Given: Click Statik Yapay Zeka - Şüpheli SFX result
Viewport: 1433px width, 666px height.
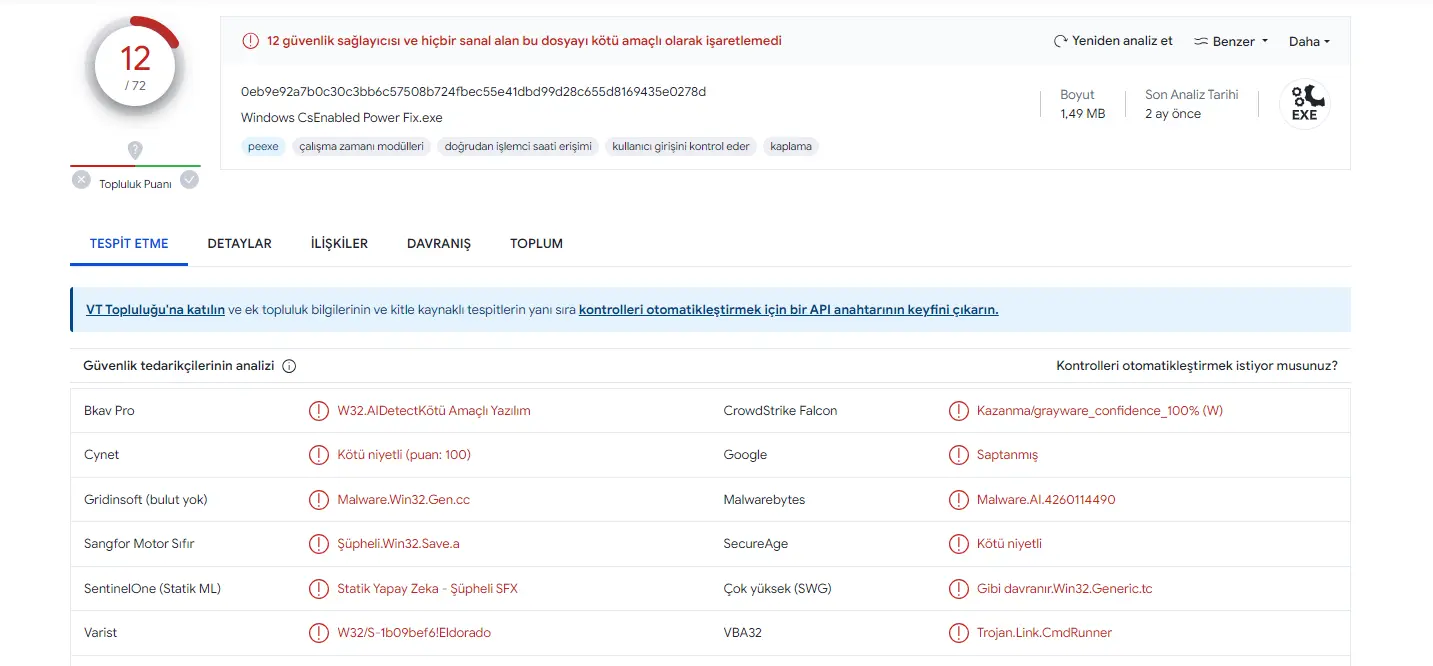Looking at the screenshot, I should [x=428, y=589].
